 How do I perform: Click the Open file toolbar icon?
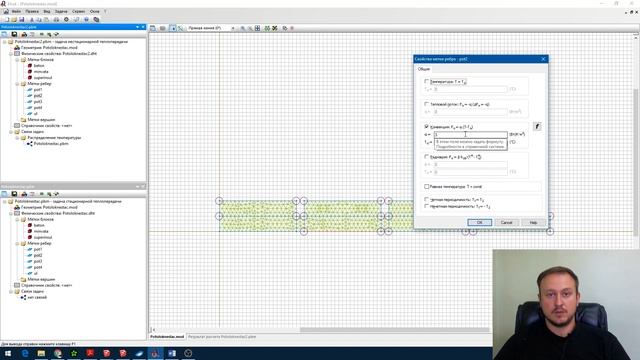tap(14, 20)
